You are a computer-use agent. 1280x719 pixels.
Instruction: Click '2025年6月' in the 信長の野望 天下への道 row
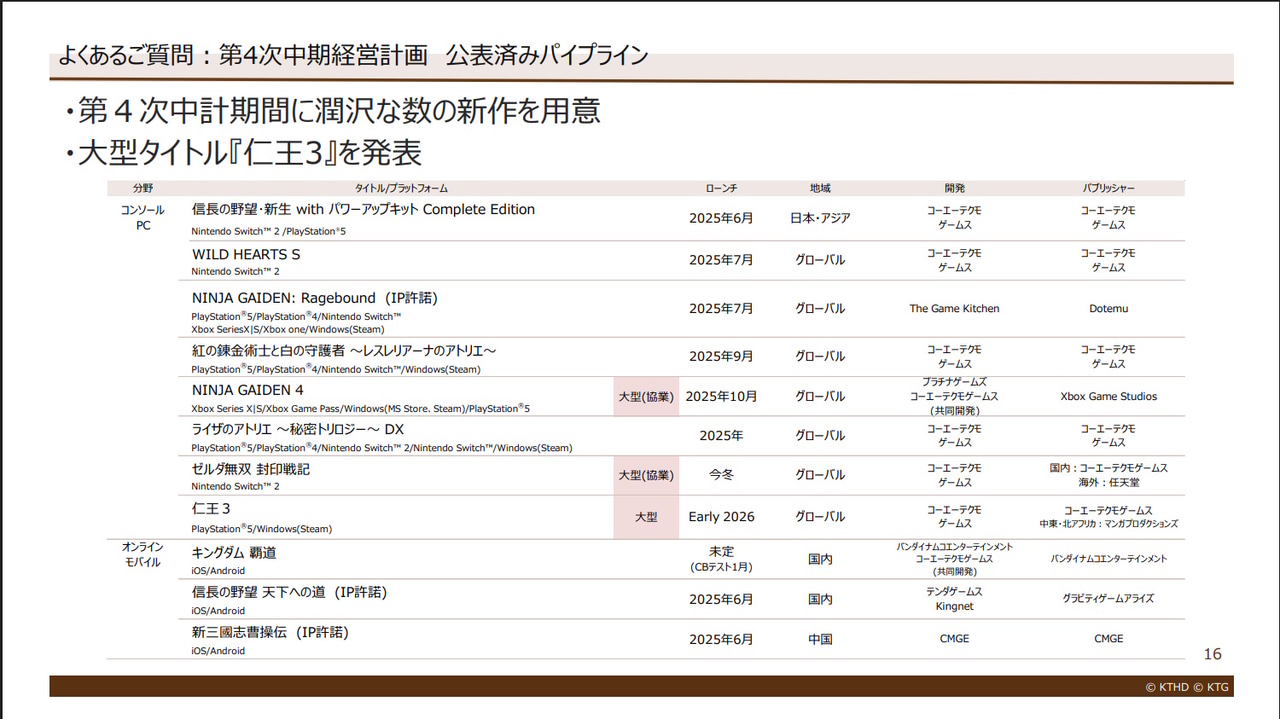(x=721, y=599)
